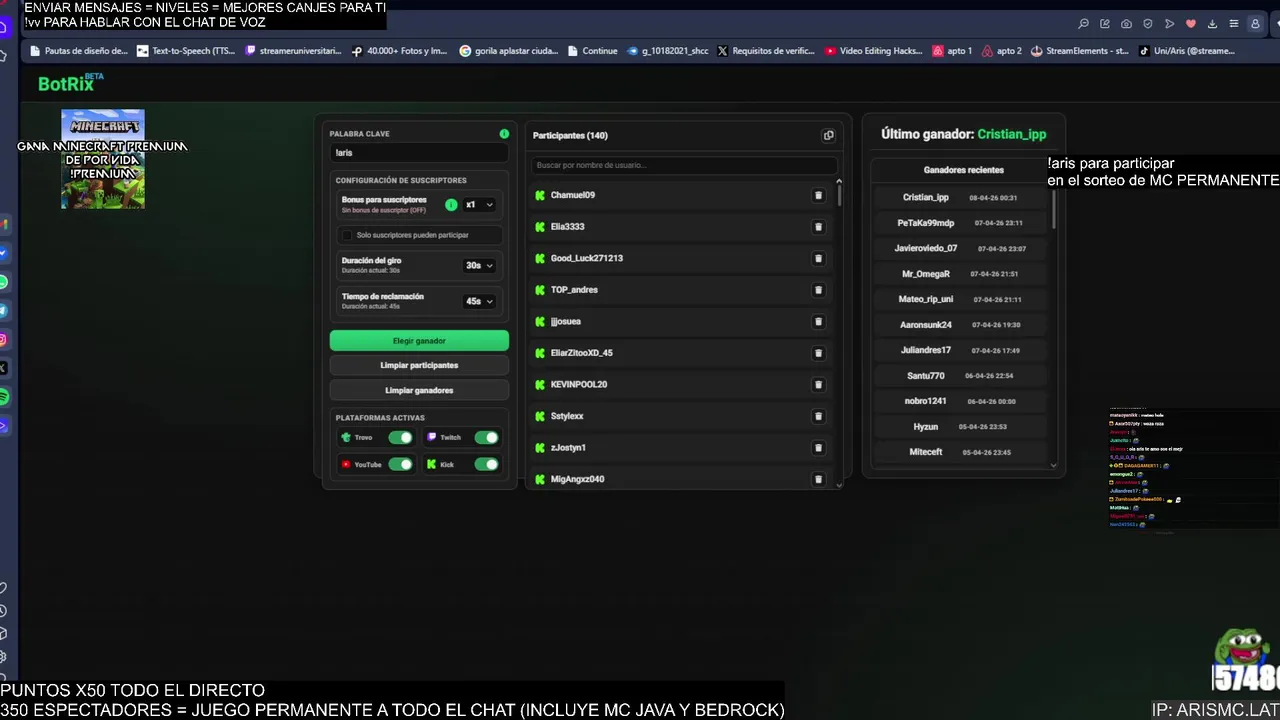Screen dimensions: 1280x720
Task: Select recent winner Aaronsunk24 row
Action: 961,325
